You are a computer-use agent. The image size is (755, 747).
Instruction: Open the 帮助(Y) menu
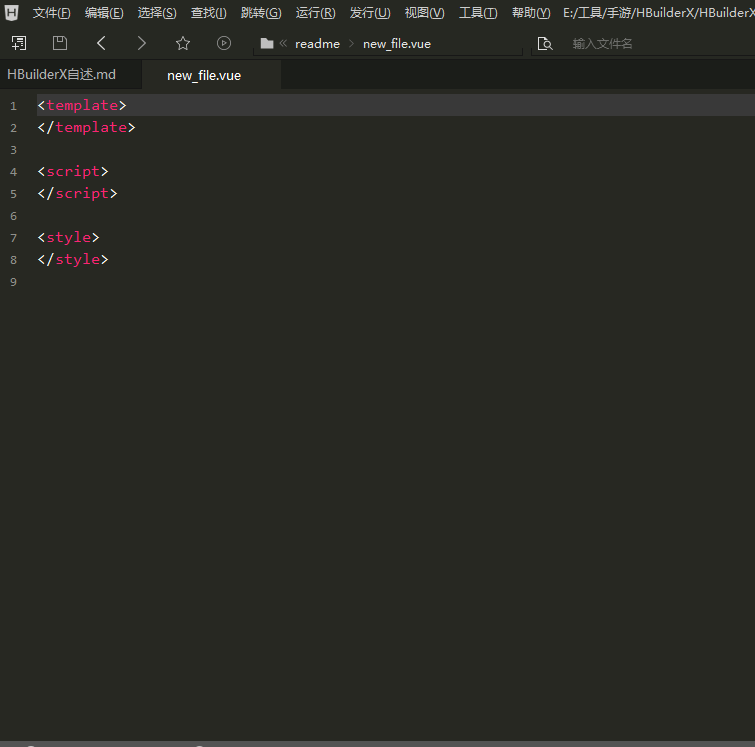tap(531, 13)
